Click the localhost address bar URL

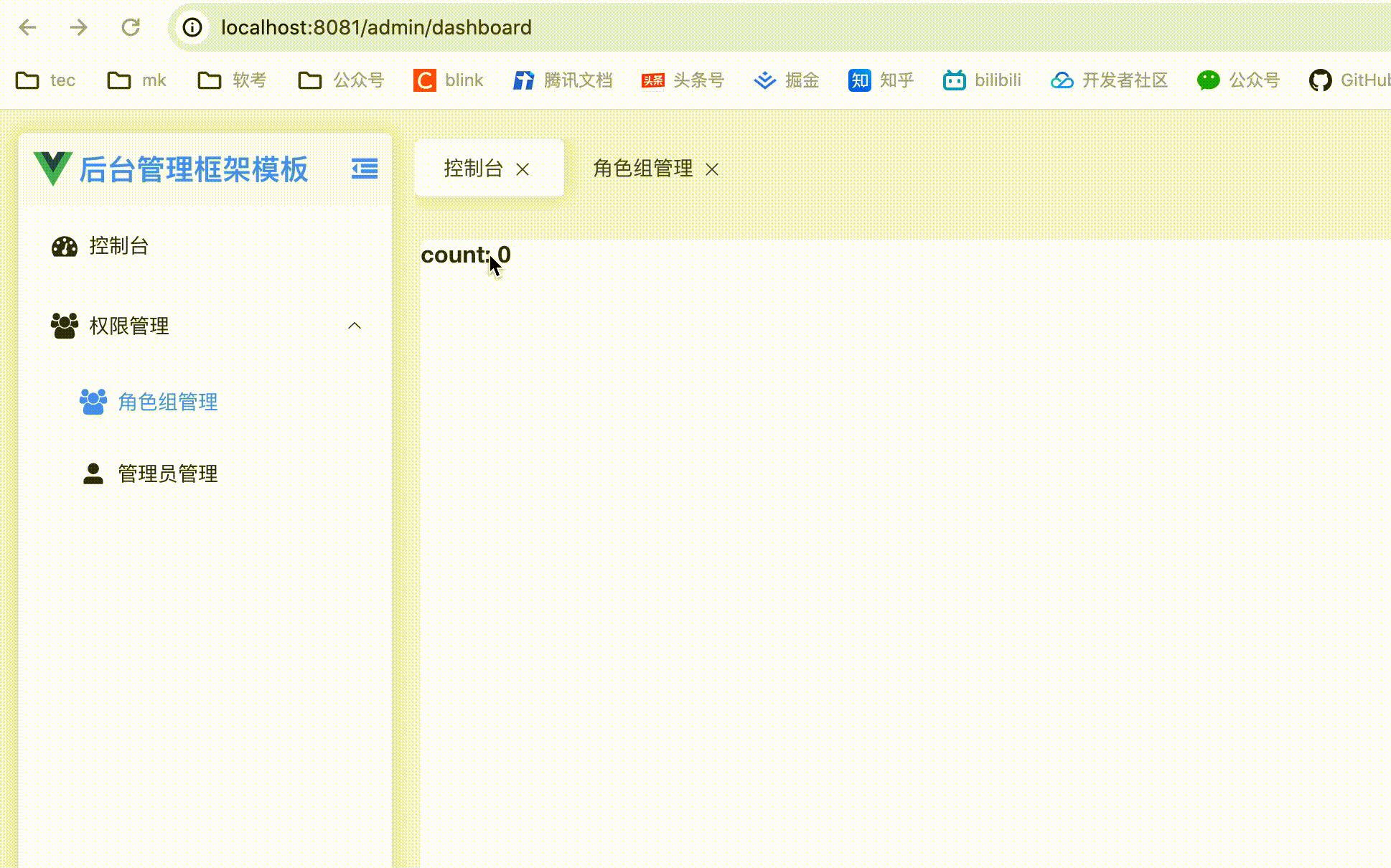376,27
